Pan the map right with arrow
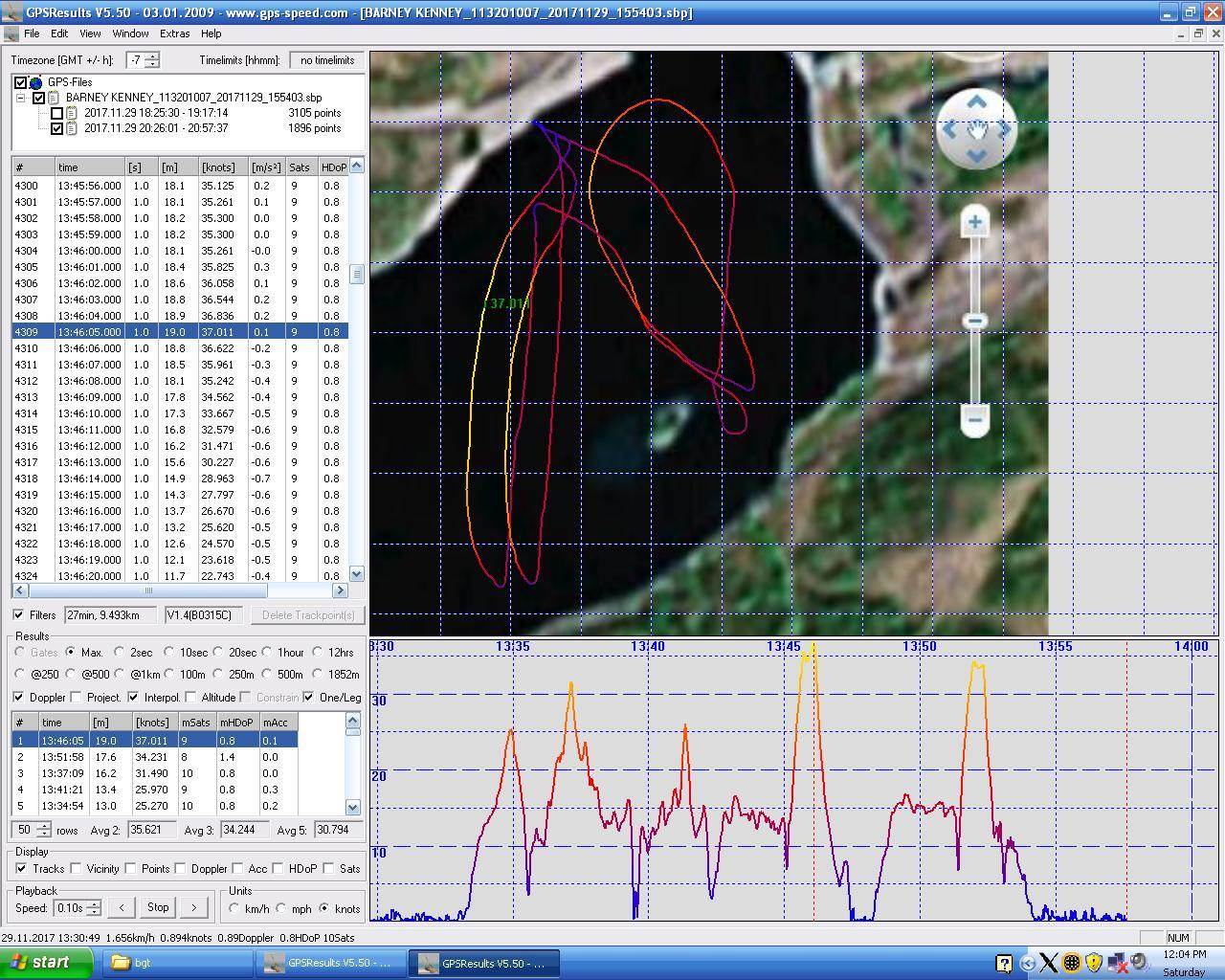Screen dimensions: 1225x980 coord(1005,129)
